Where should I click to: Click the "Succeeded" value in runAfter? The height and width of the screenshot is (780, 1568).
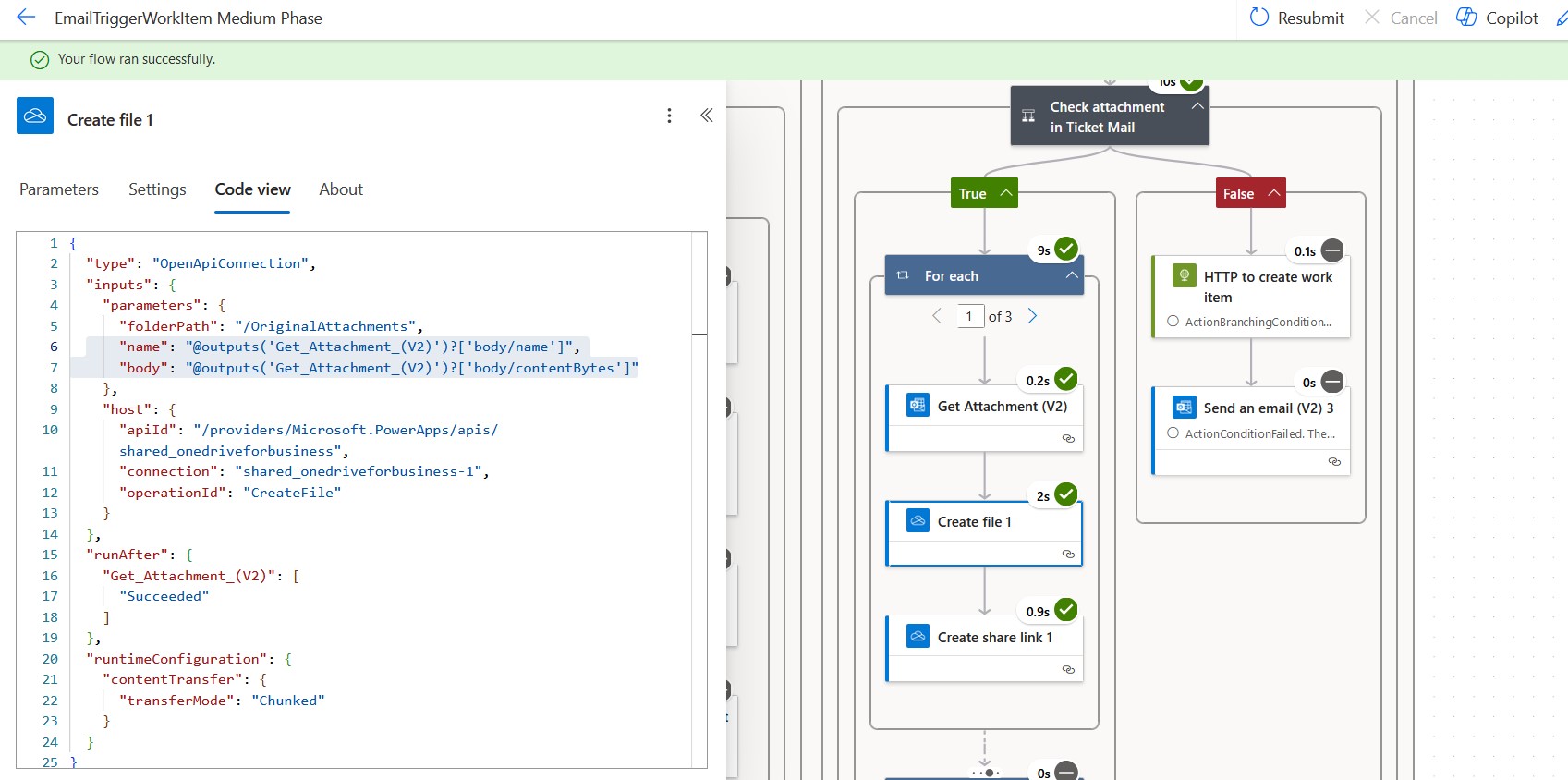(164, 596)
